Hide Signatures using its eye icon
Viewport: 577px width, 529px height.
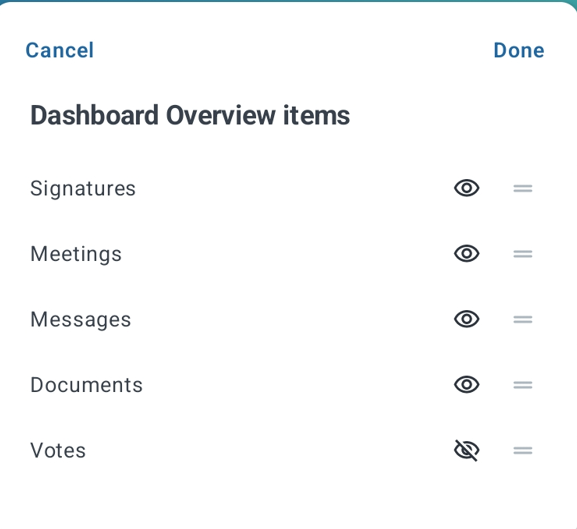[x=466, y=188]
